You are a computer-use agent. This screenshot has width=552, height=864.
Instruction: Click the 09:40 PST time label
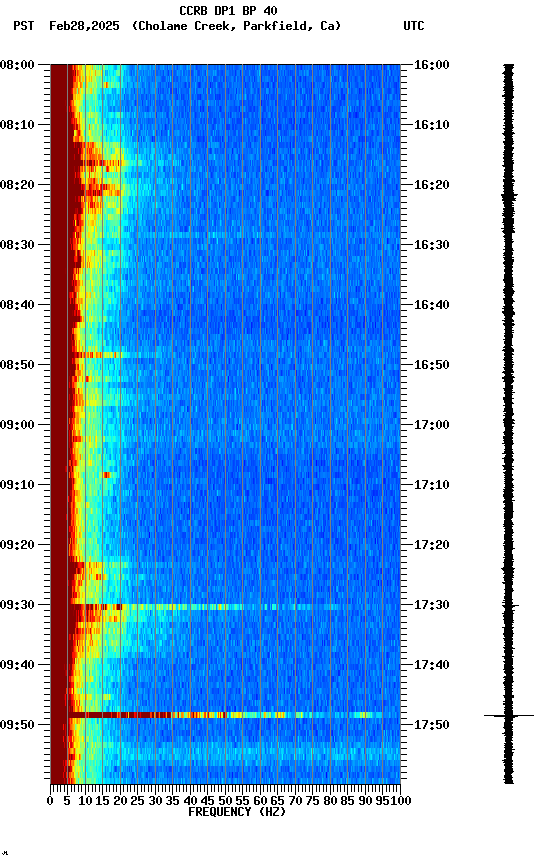point(17,666)
